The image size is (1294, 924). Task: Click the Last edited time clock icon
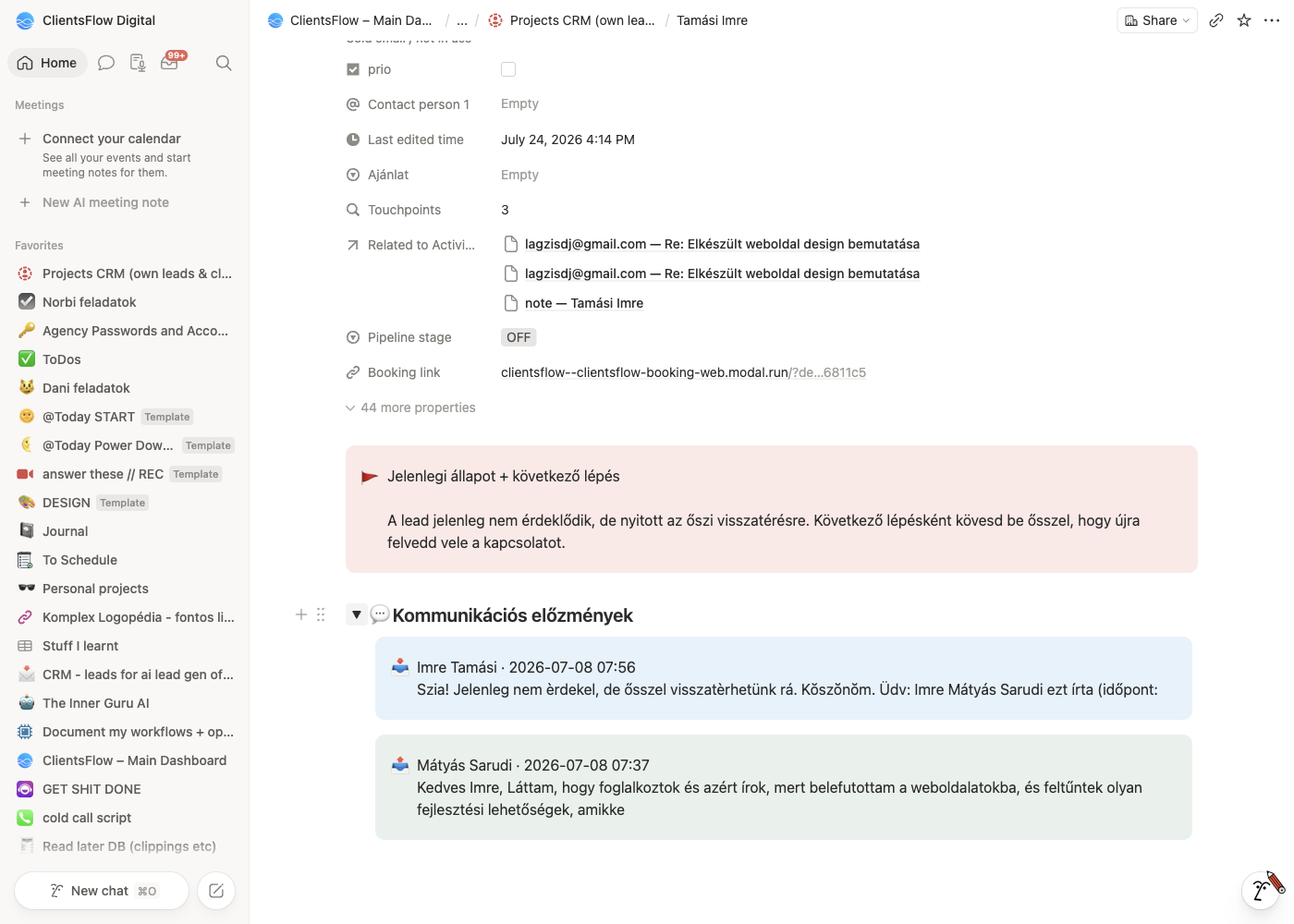pos(353,140)
